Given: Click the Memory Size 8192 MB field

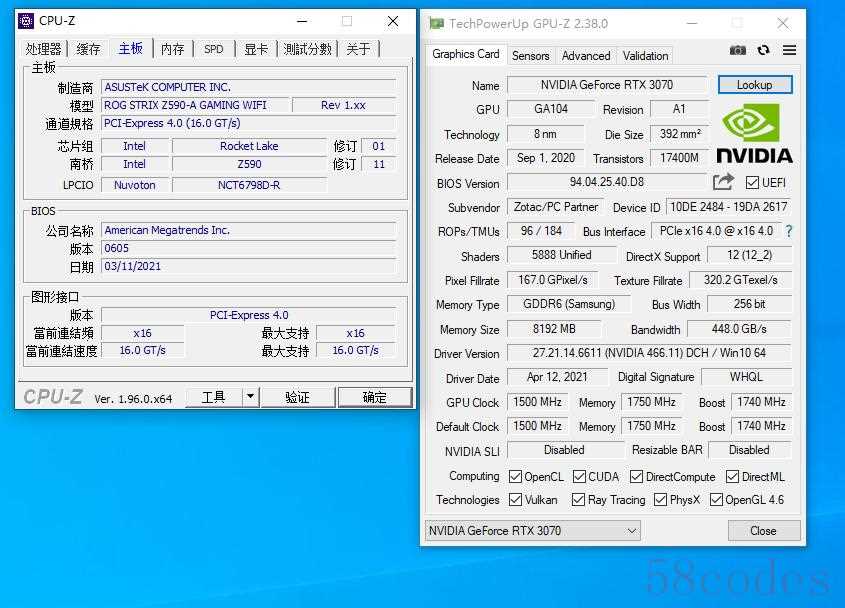Looking at the screenshot, I should 554,329.
